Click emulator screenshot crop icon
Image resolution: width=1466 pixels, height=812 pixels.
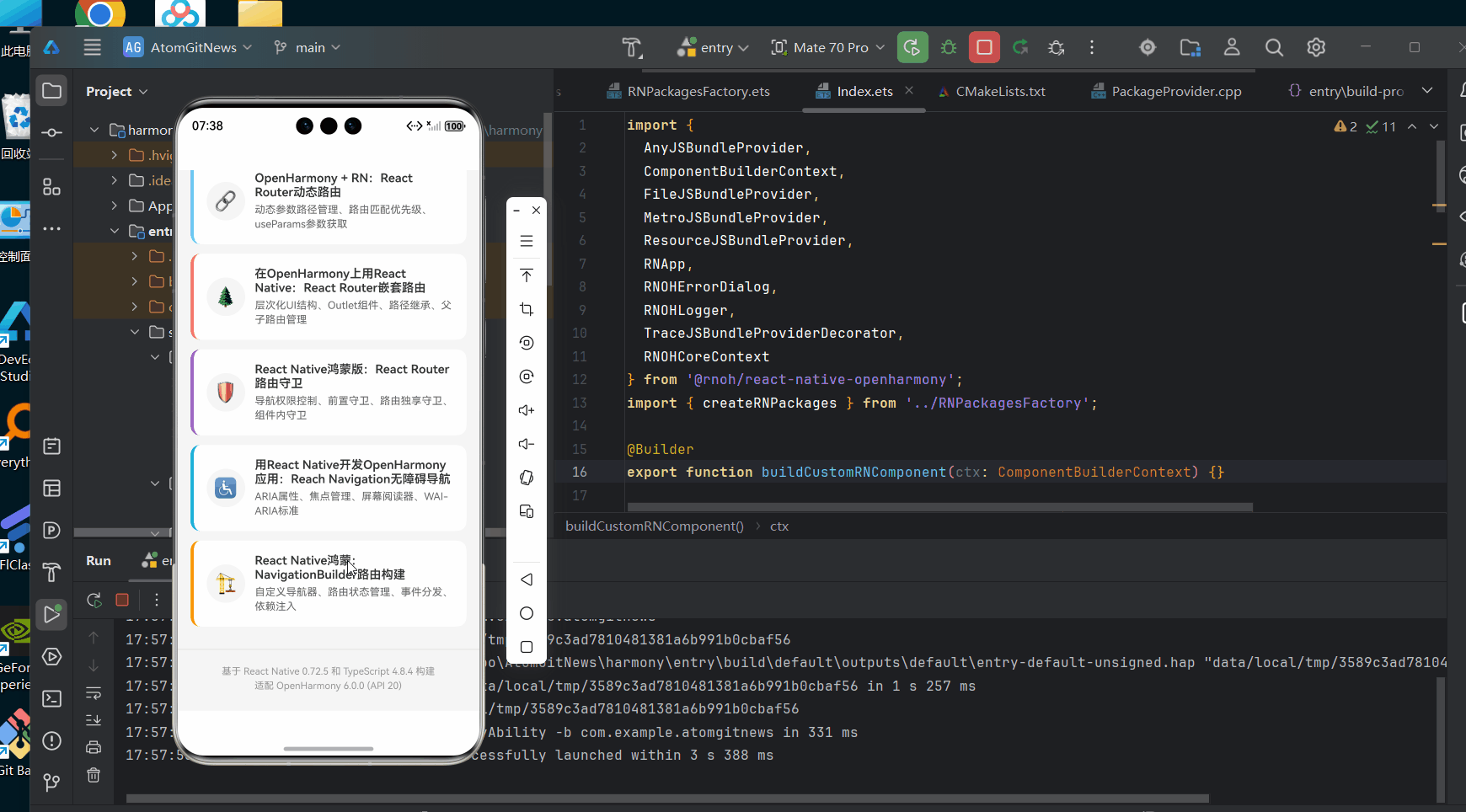(x=527, y=309)
